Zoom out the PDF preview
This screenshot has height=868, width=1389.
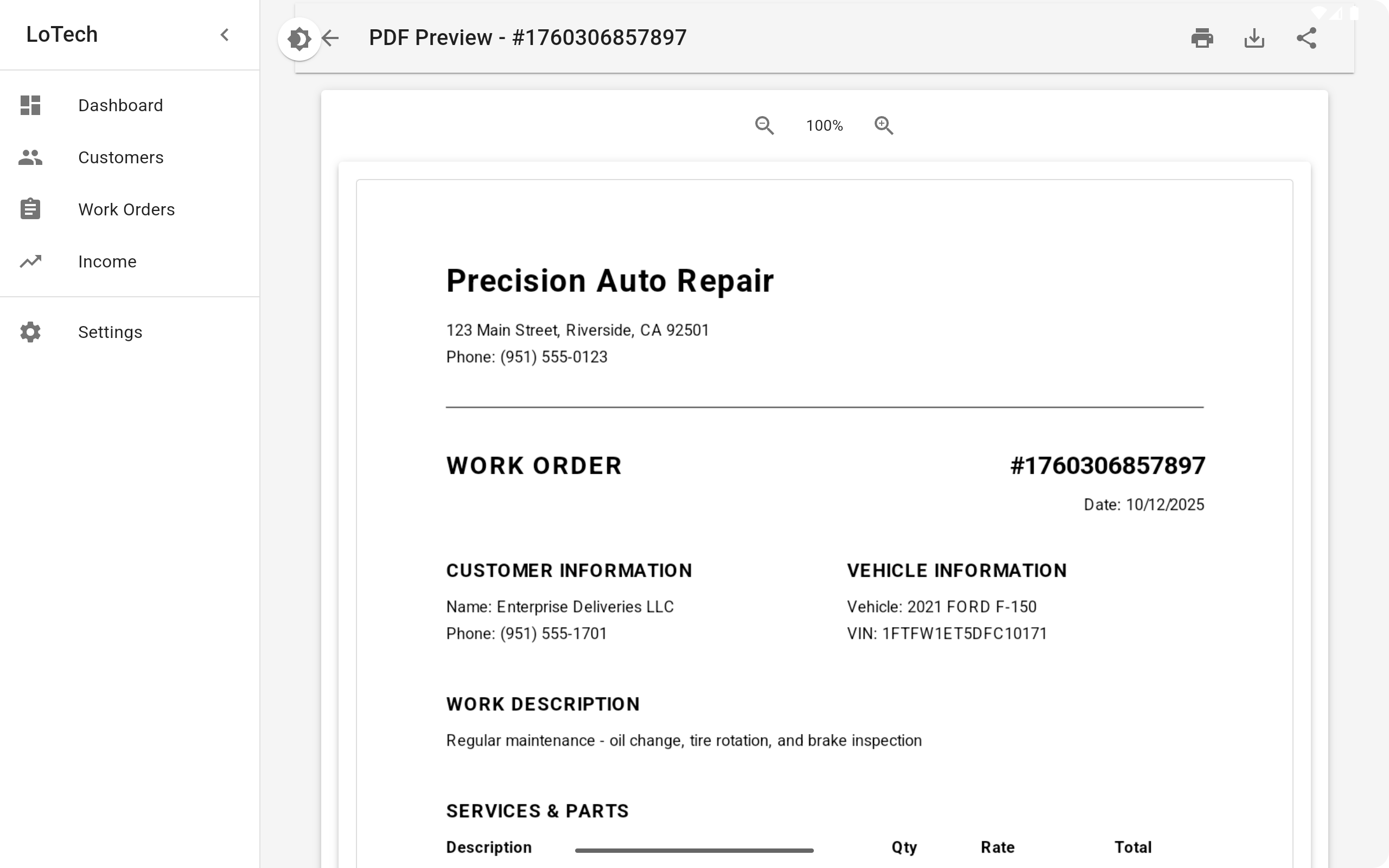click(764, 125)
